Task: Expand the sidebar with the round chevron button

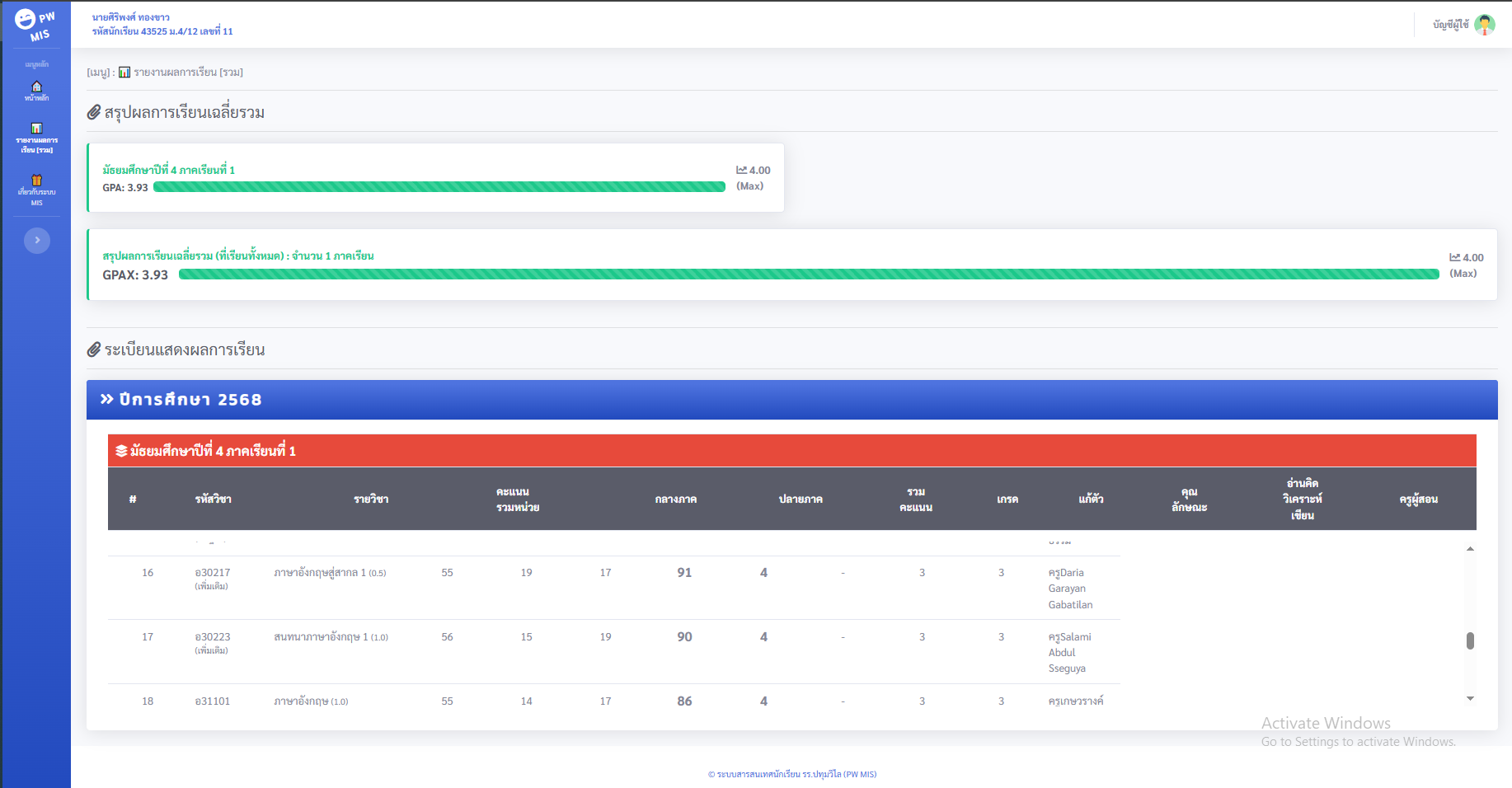Action: (37, 240)
